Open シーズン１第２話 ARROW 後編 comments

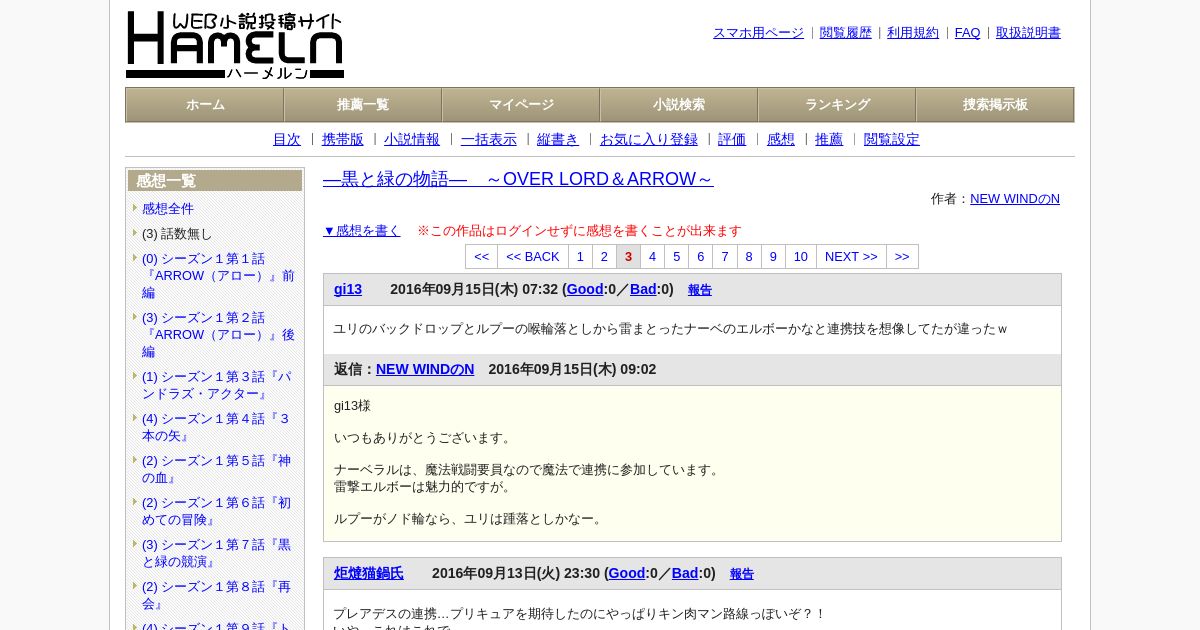point(218,335)
